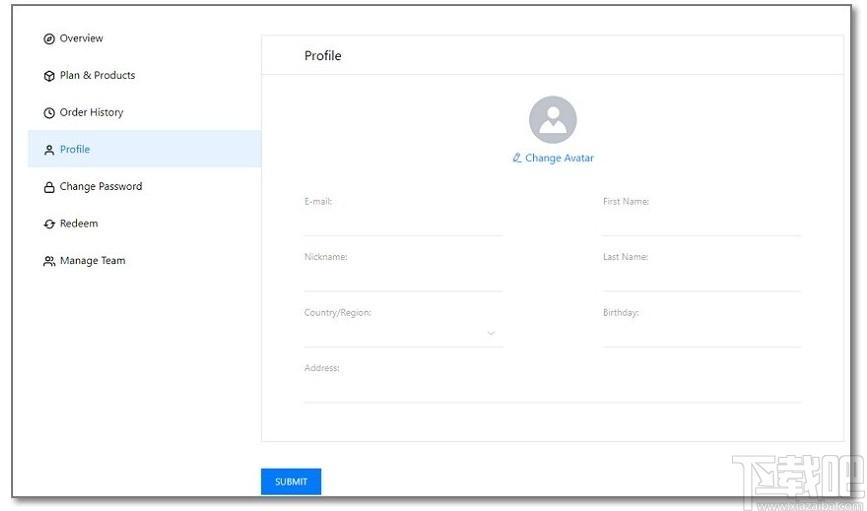Viewport: 867px width, 511px height.
Task: Select the Profile menu item
Action: [x=144, y=149]
